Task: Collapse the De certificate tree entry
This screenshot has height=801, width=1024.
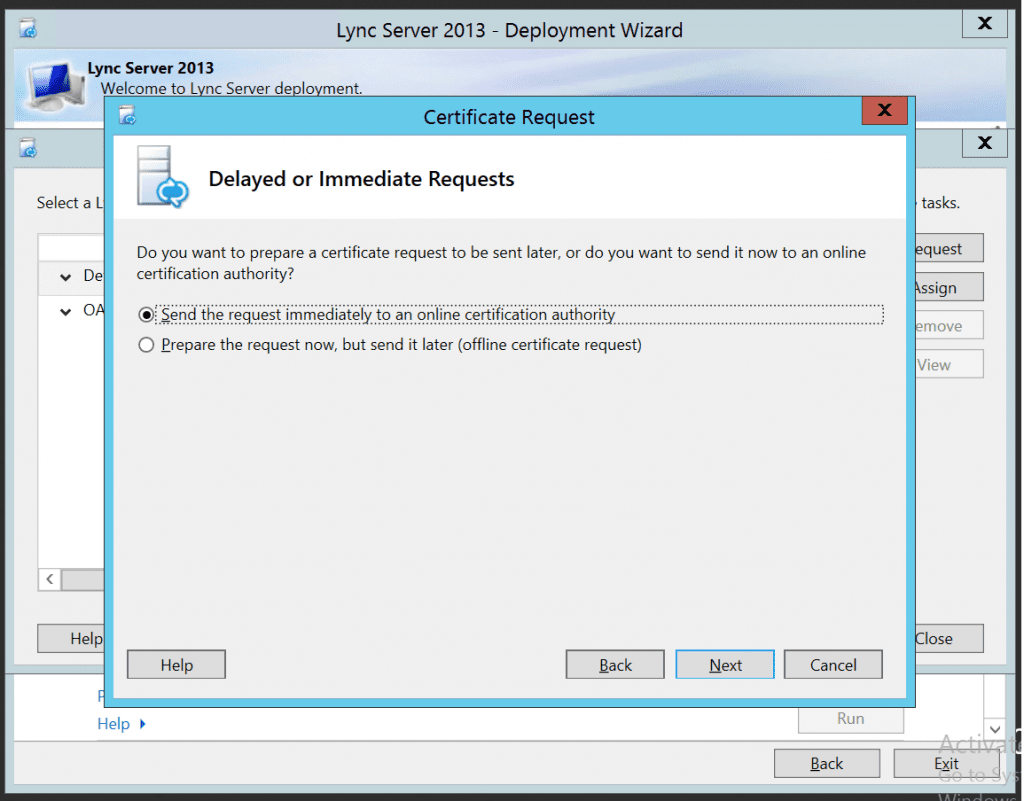Action: pyautogui.click(x=64, y=276)
